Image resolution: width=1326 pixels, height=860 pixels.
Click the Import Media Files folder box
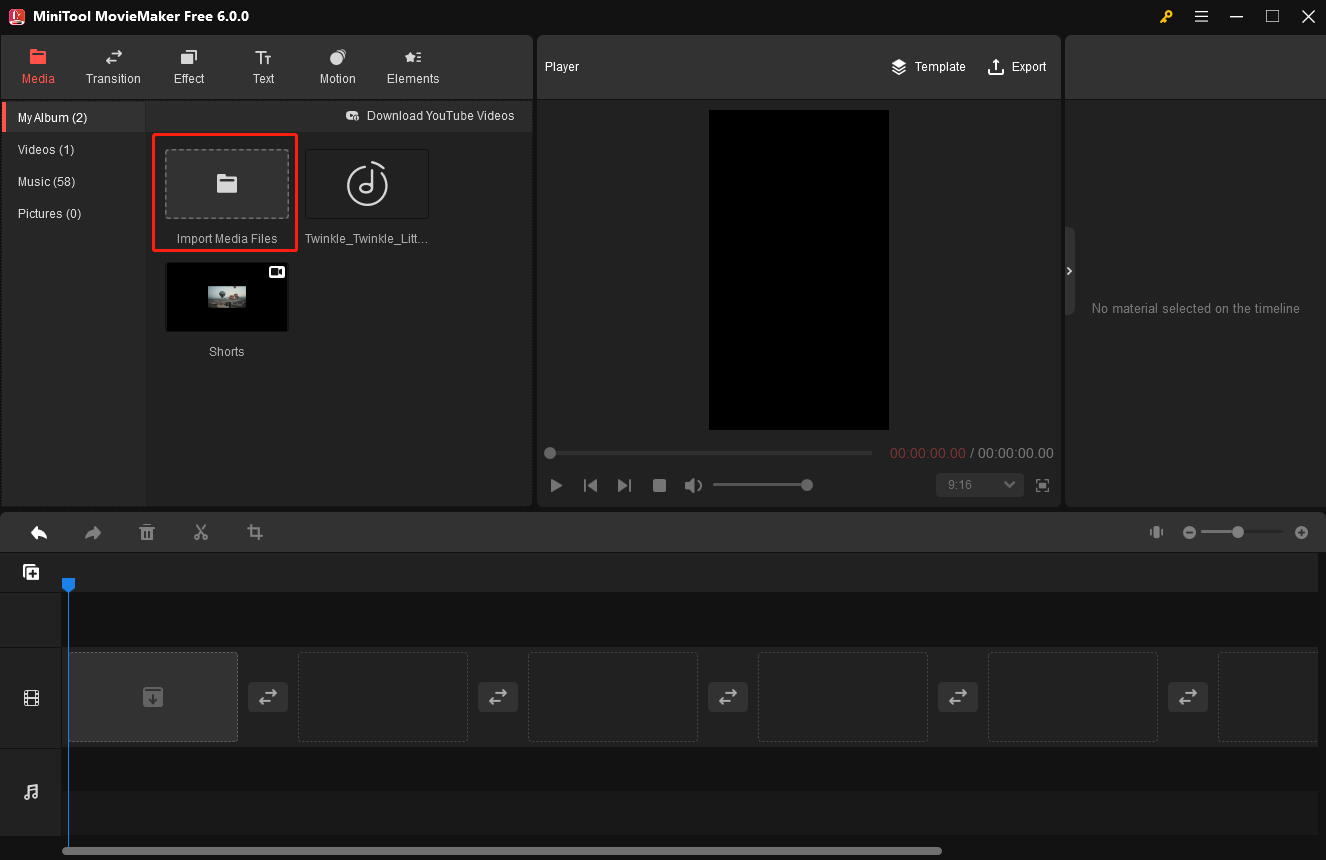click(227, 184)
